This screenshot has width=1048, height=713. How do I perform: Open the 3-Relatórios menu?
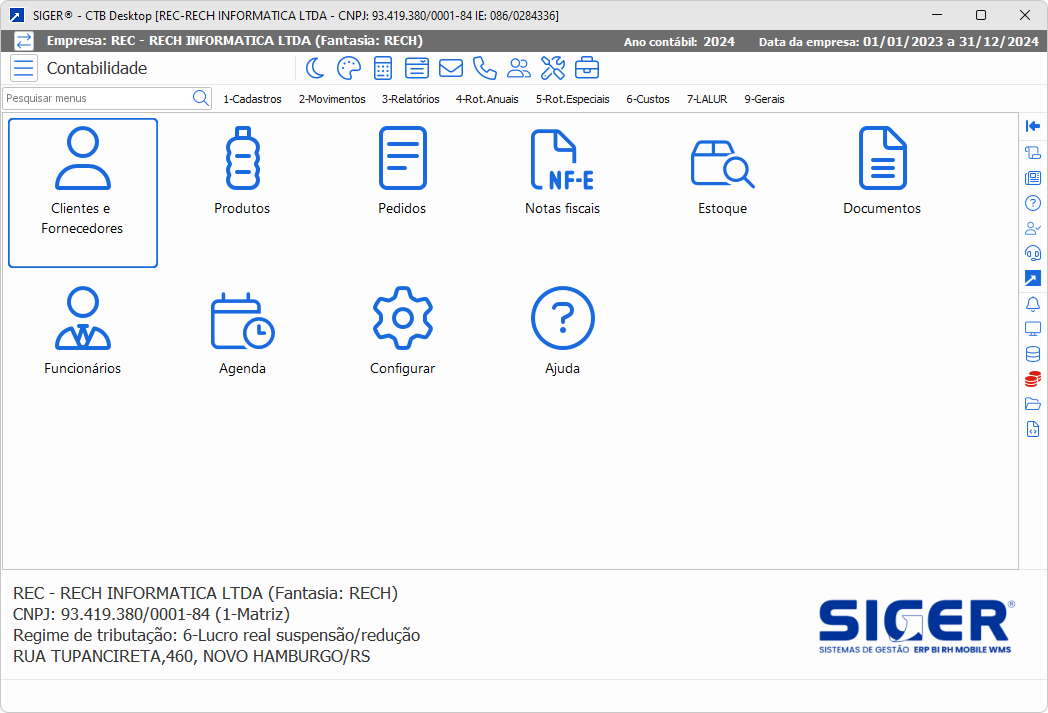(x=410, y=99)
